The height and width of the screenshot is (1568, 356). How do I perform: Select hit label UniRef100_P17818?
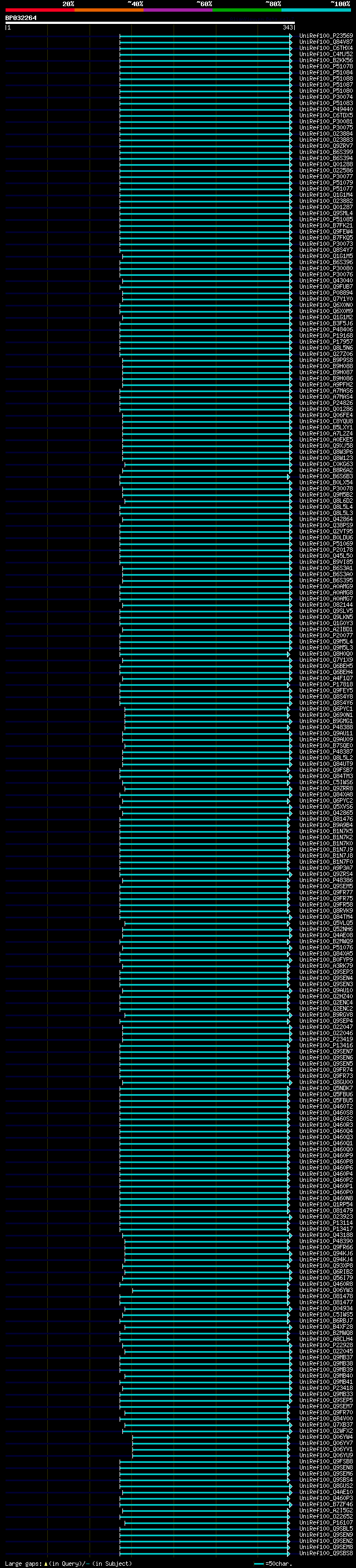(x=326, y=684)
